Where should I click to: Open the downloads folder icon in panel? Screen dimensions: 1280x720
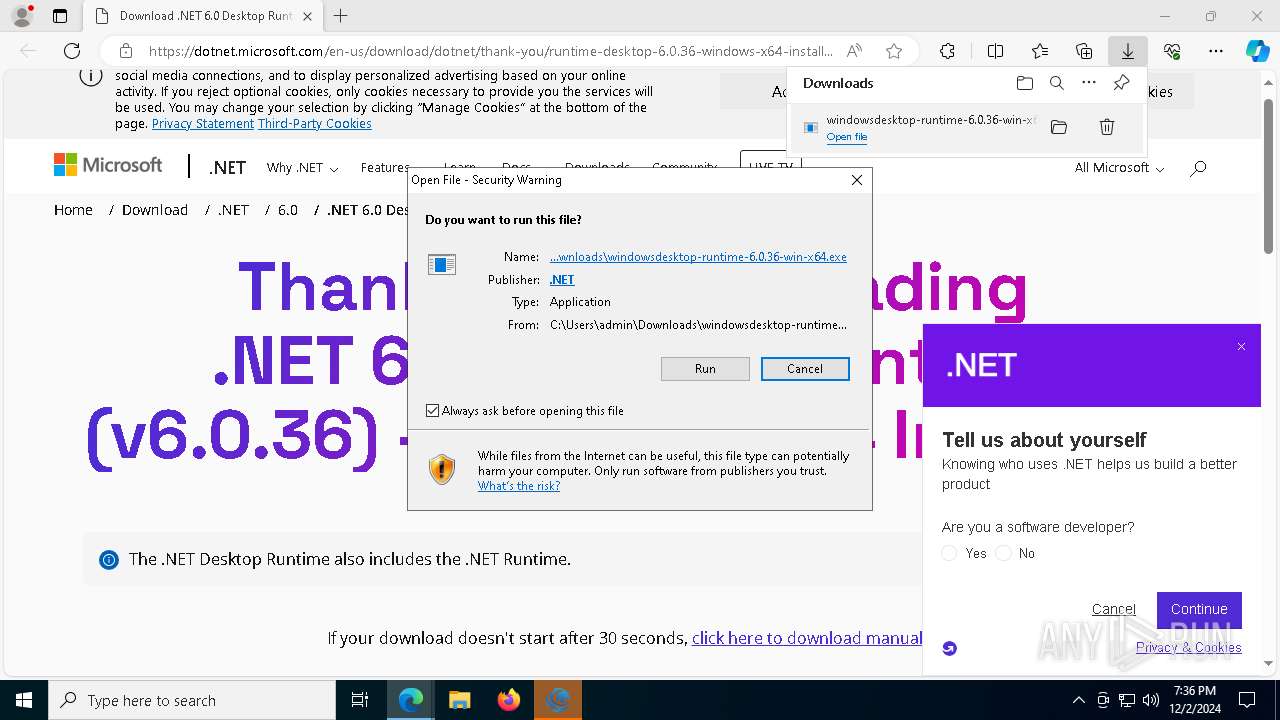click(1024, 83)
